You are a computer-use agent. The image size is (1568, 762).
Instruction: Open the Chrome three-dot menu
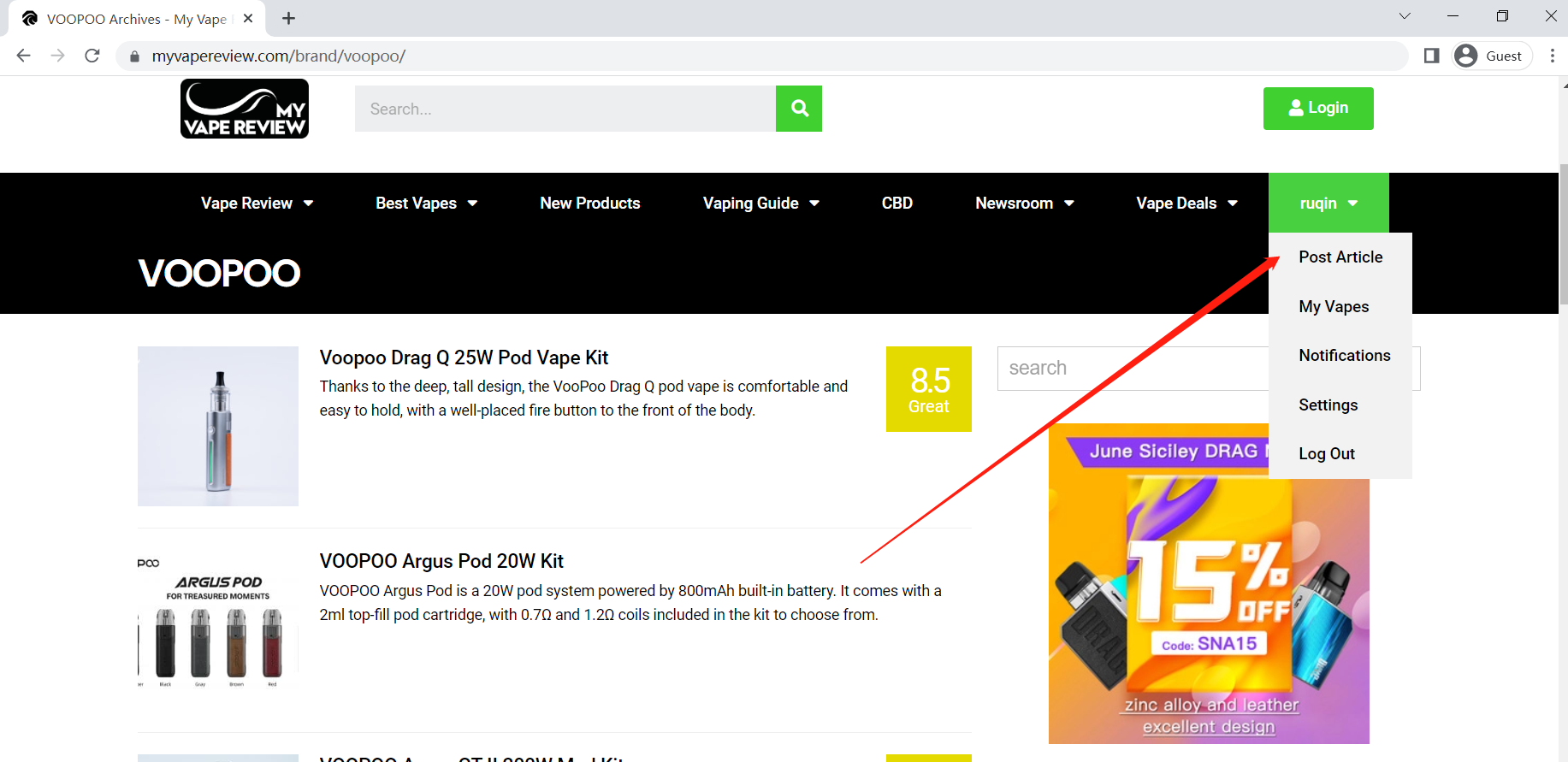1552,56
